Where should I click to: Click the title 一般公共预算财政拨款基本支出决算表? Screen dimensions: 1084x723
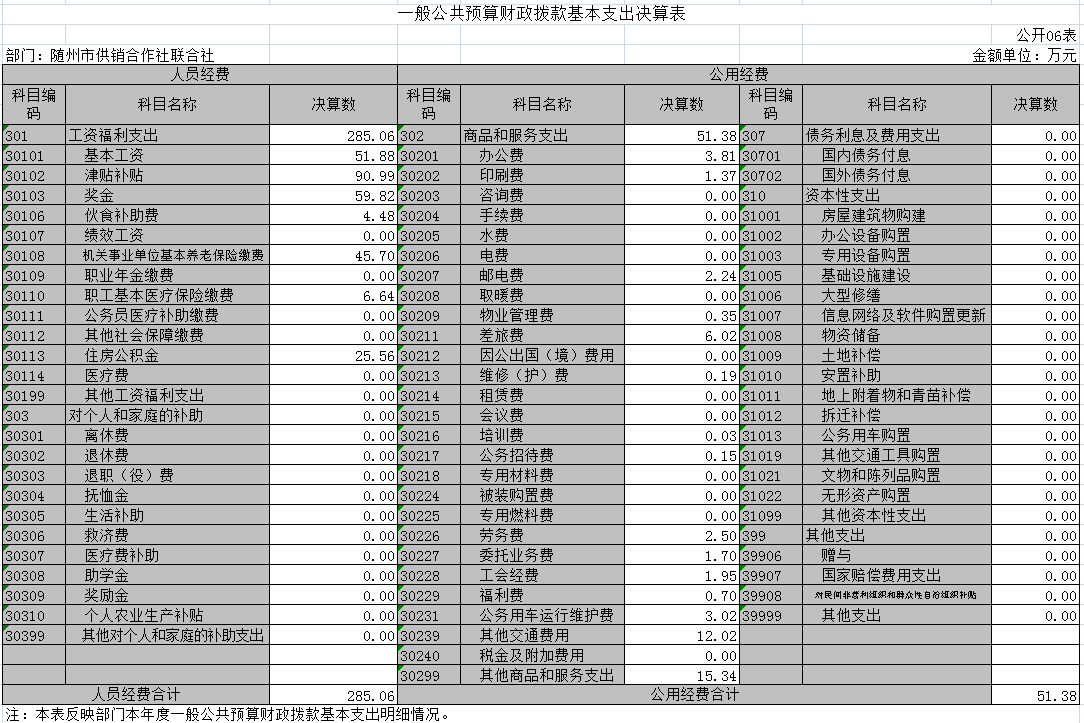pyautogui.click(x=541, y=13)
